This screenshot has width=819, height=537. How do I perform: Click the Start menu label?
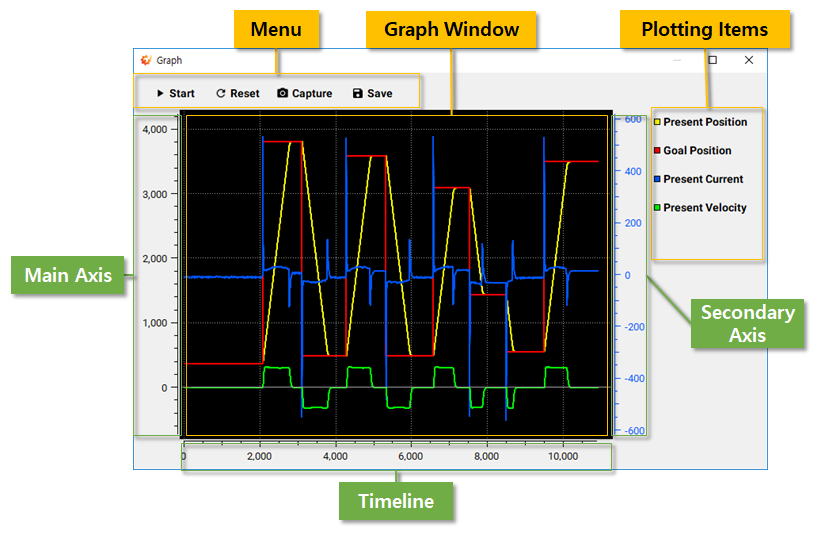click(182, 94)
